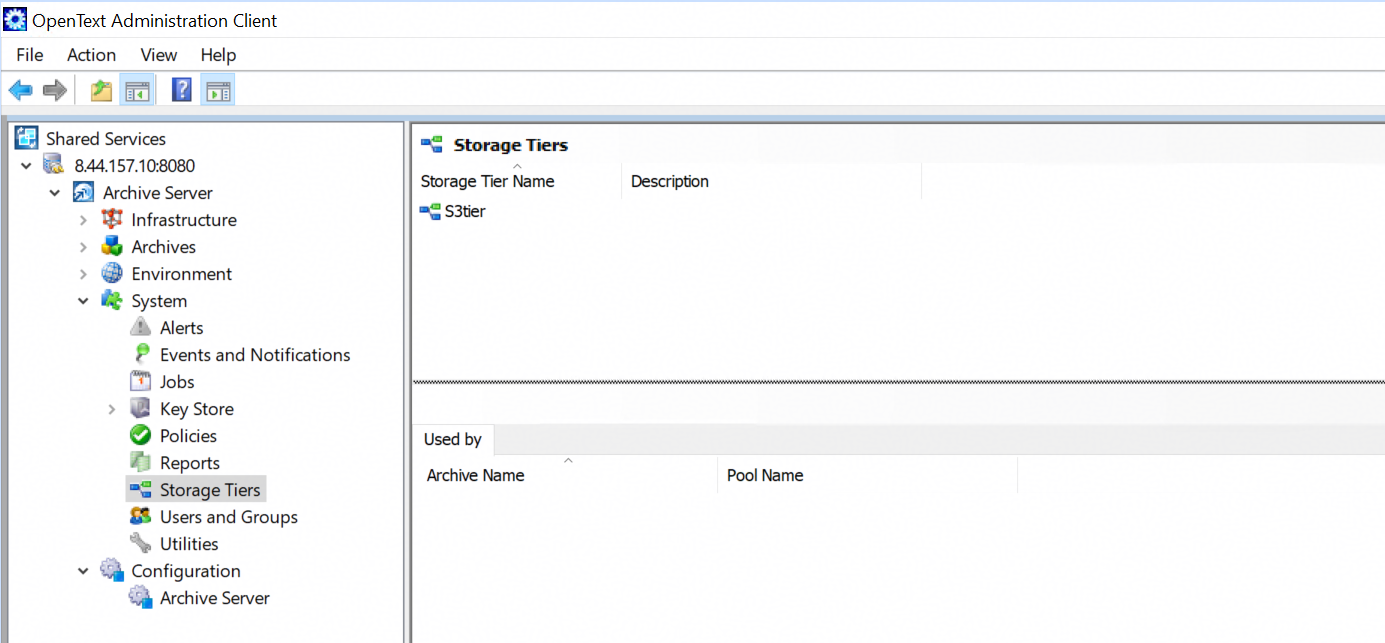Open the View menu
1385x643 pixels.
159,55
